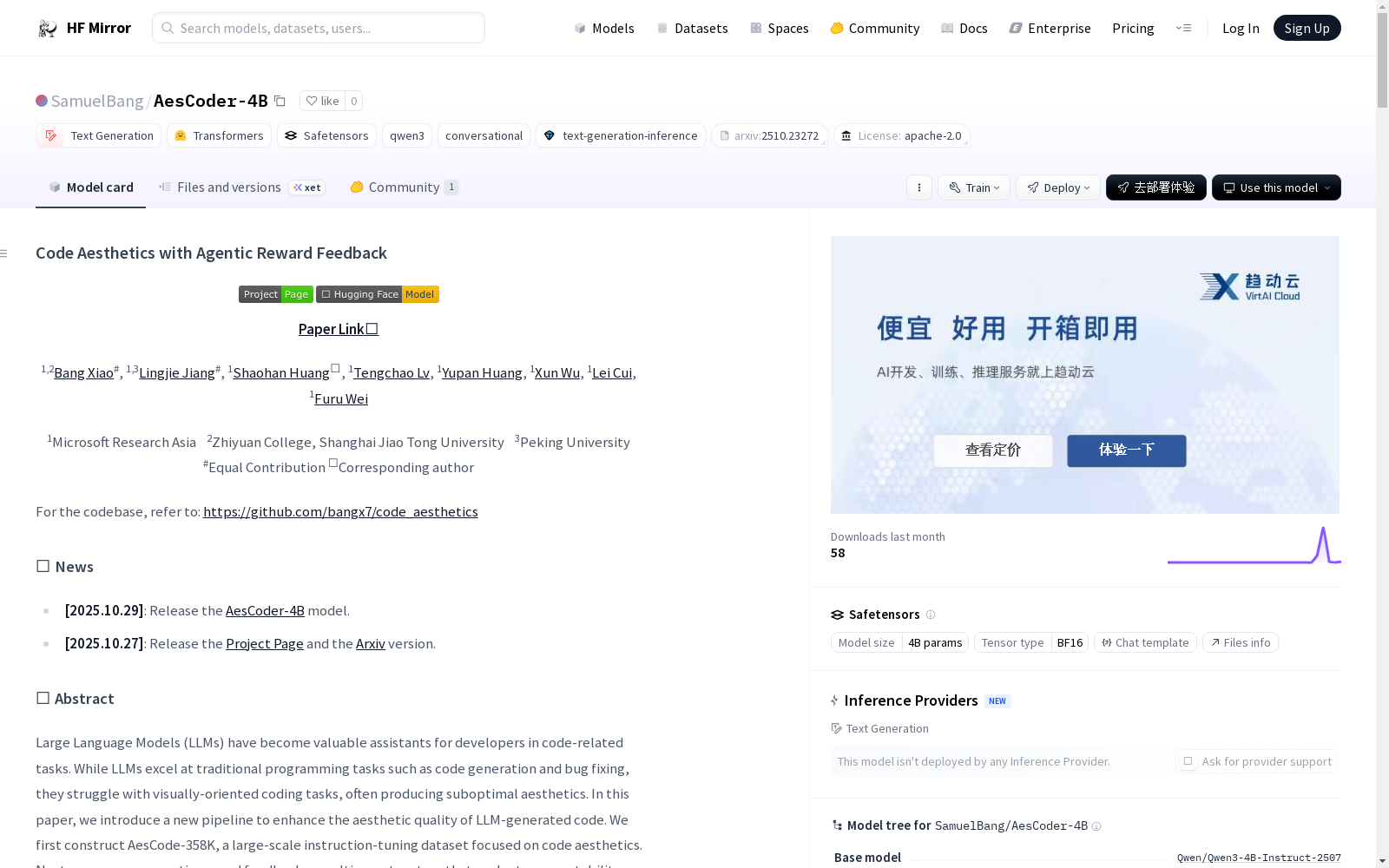The width and height of the screenshot is (1389, 868).
Task: Open the more options three-dot menu
Action: pos(919,187)
